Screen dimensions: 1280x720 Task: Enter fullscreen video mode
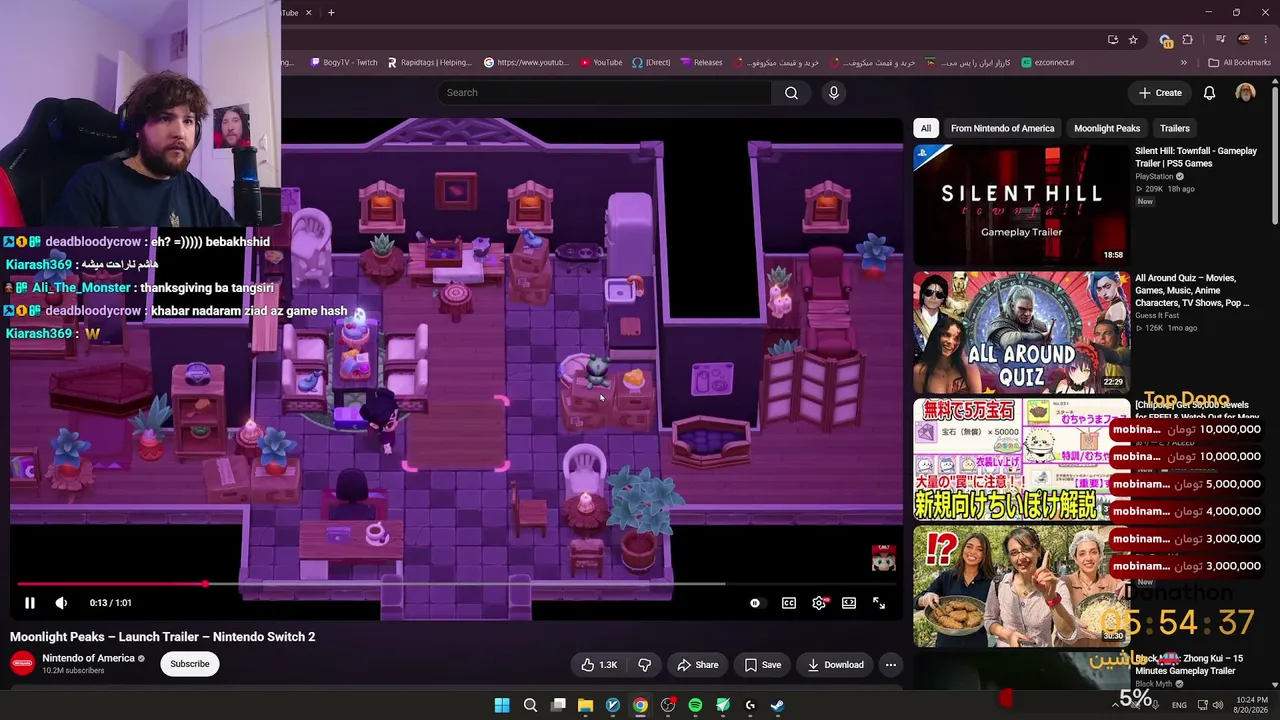[879, 603]
